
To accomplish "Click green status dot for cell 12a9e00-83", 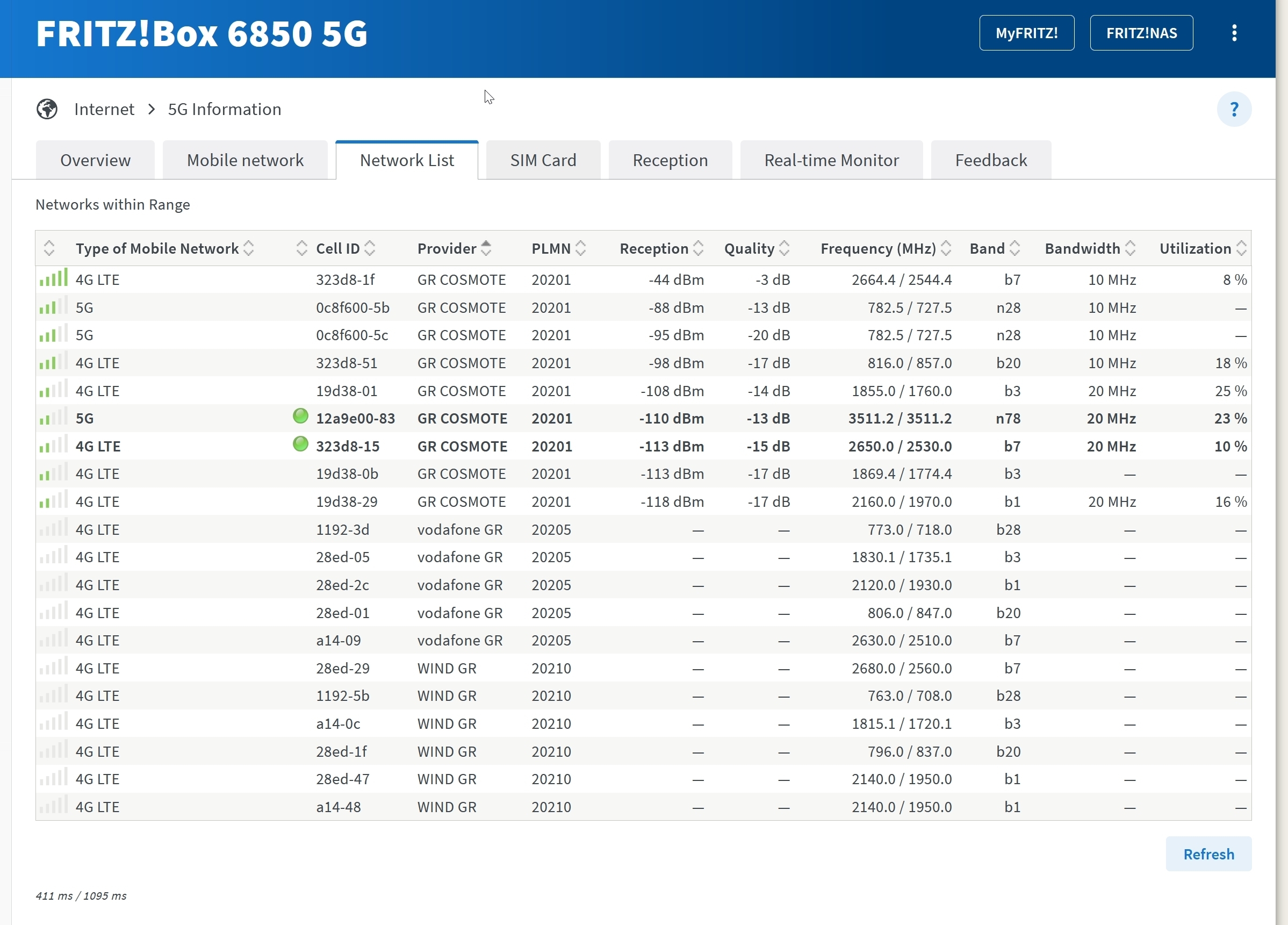I will pyautogui.click(x=300, y=417).
